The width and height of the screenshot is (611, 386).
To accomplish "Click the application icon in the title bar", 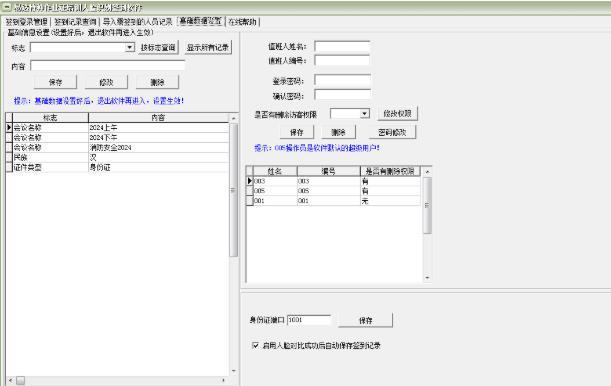I will (x=7, y=7).
